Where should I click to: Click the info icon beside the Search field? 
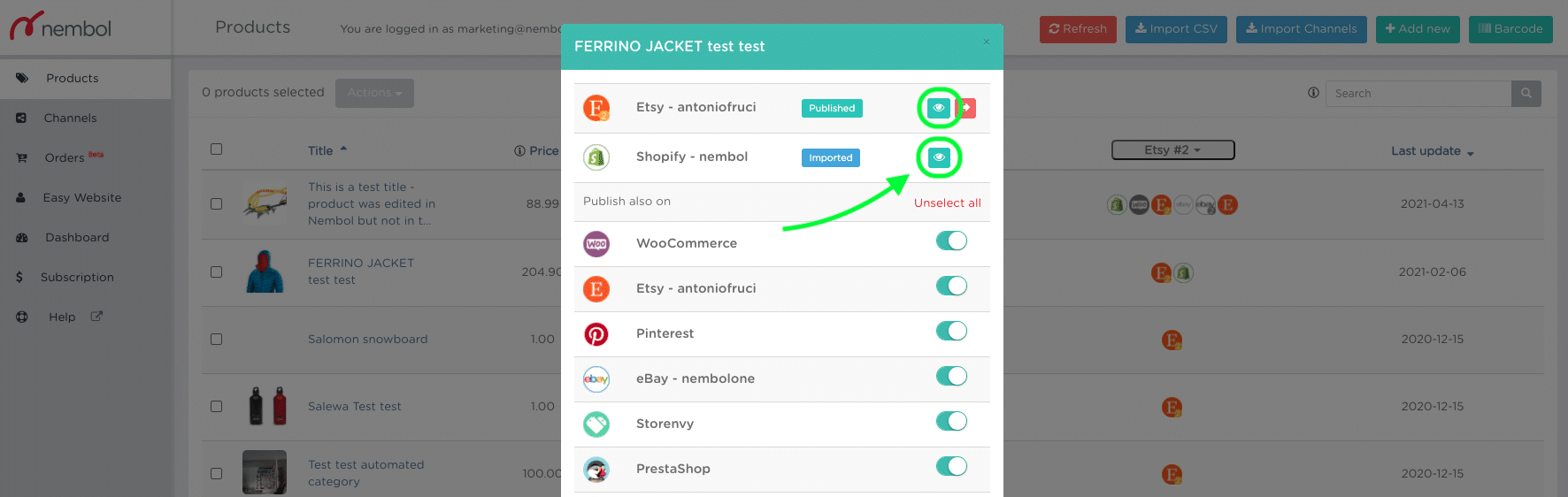click(x=1313, y=93)
